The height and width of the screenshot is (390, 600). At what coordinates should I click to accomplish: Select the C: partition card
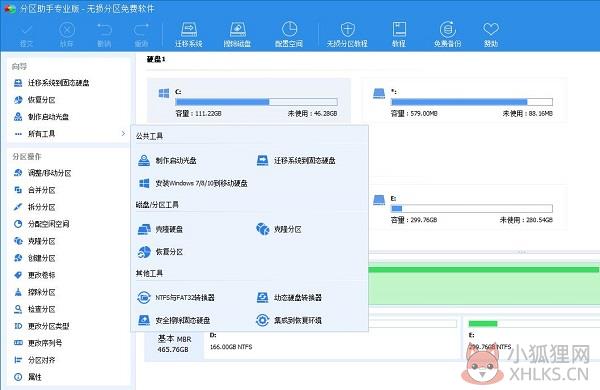point(249,100)
